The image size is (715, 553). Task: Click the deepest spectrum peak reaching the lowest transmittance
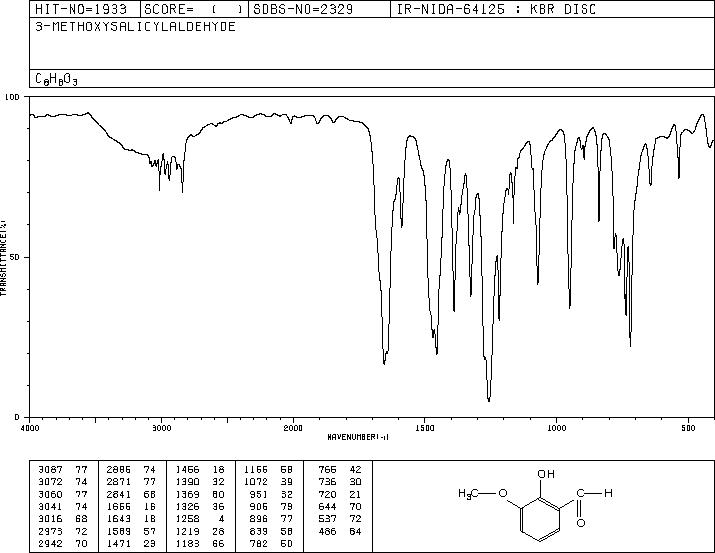[x=489, y=399]
